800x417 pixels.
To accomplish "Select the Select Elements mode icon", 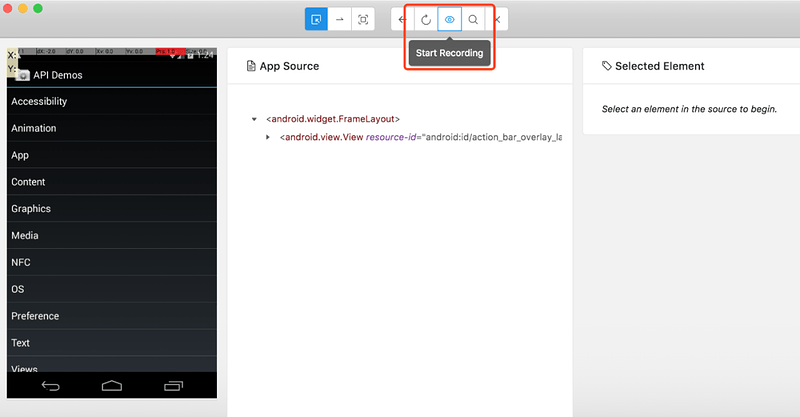I will tap(316, 19).
